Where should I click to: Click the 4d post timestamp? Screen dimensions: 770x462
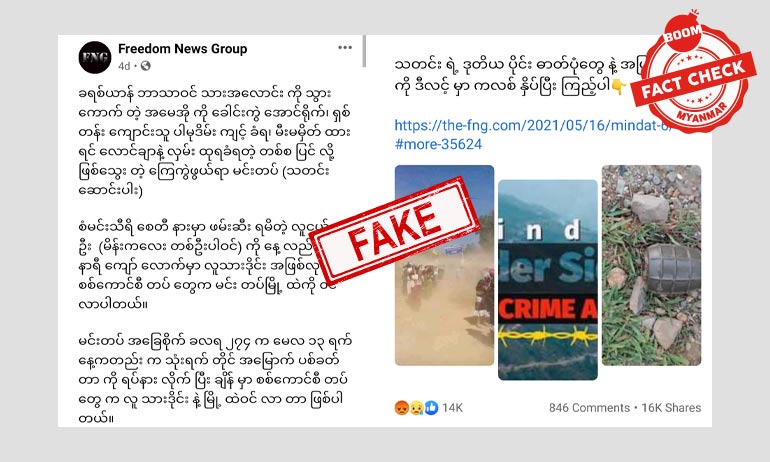click(x=124, y=66)
